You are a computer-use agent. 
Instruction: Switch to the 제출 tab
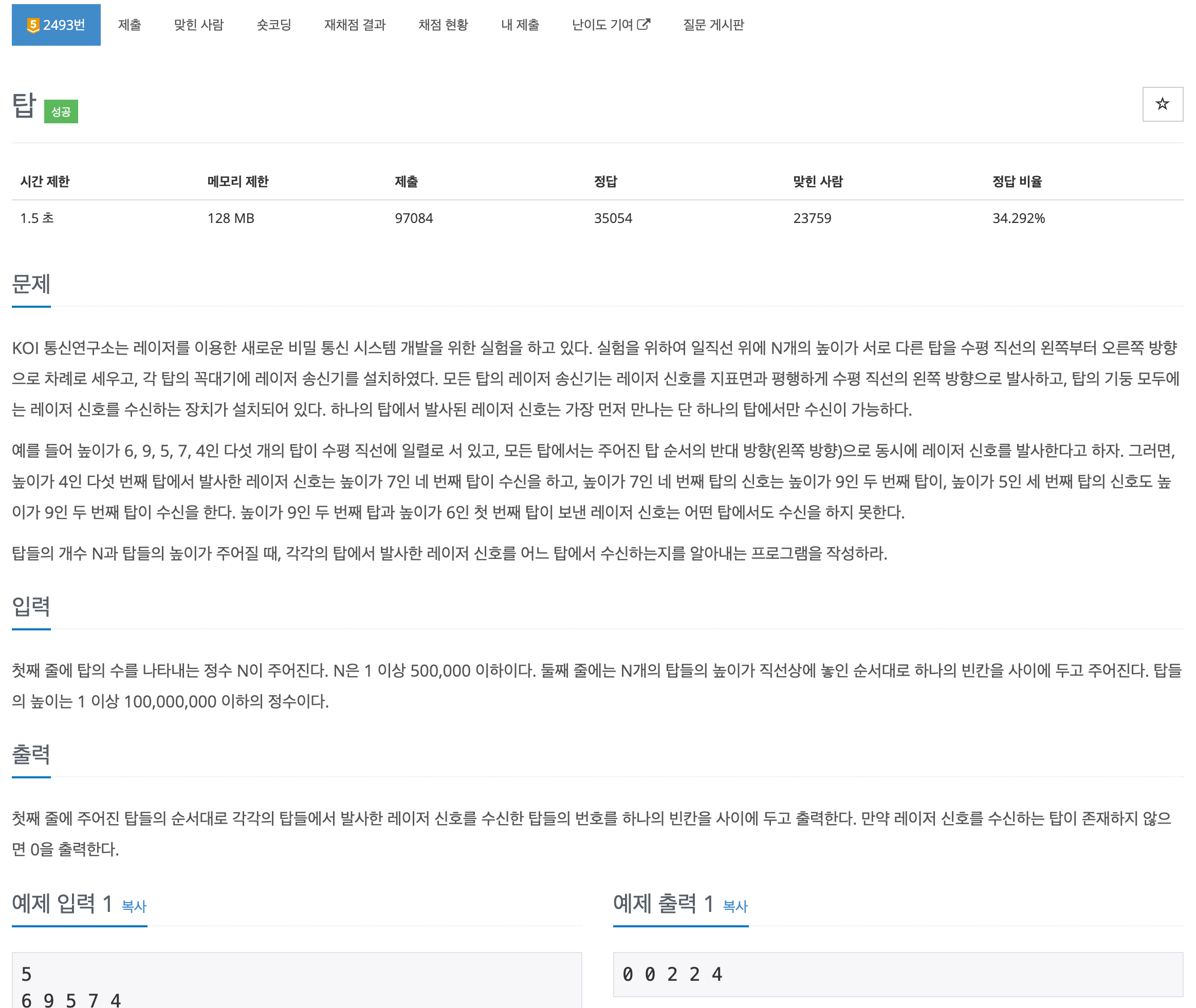coord(129,25)
